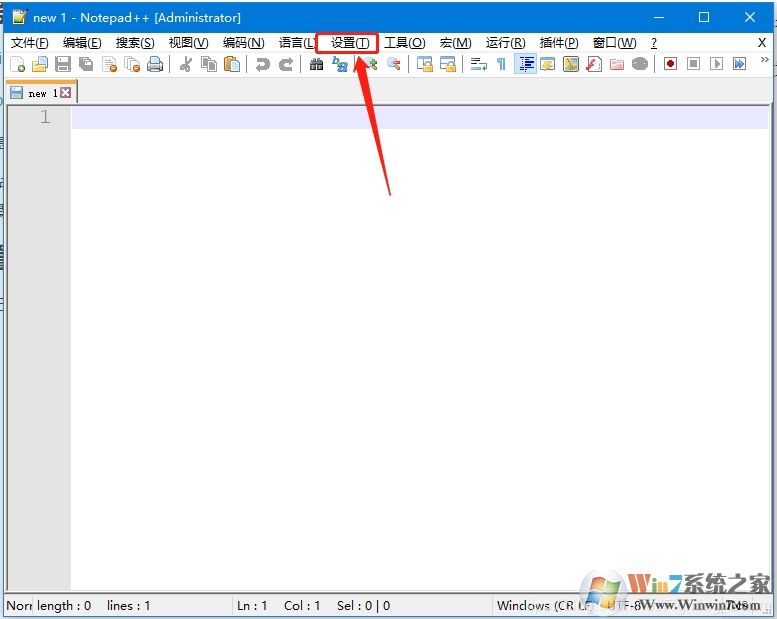Run macro multiple times double-arrow icon

click(739, 64)
